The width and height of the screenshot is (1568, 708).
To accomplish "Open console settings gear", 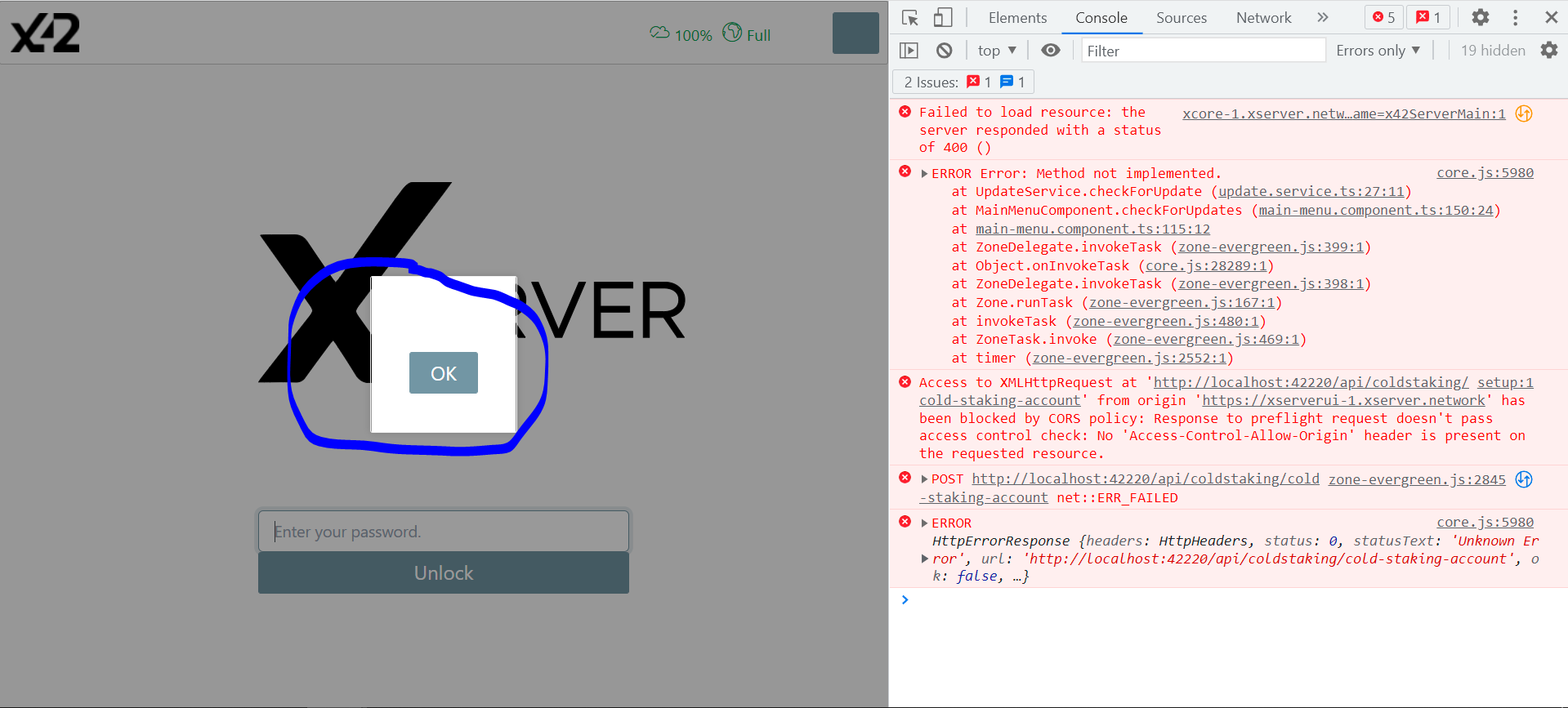I will click(1549, 51).
